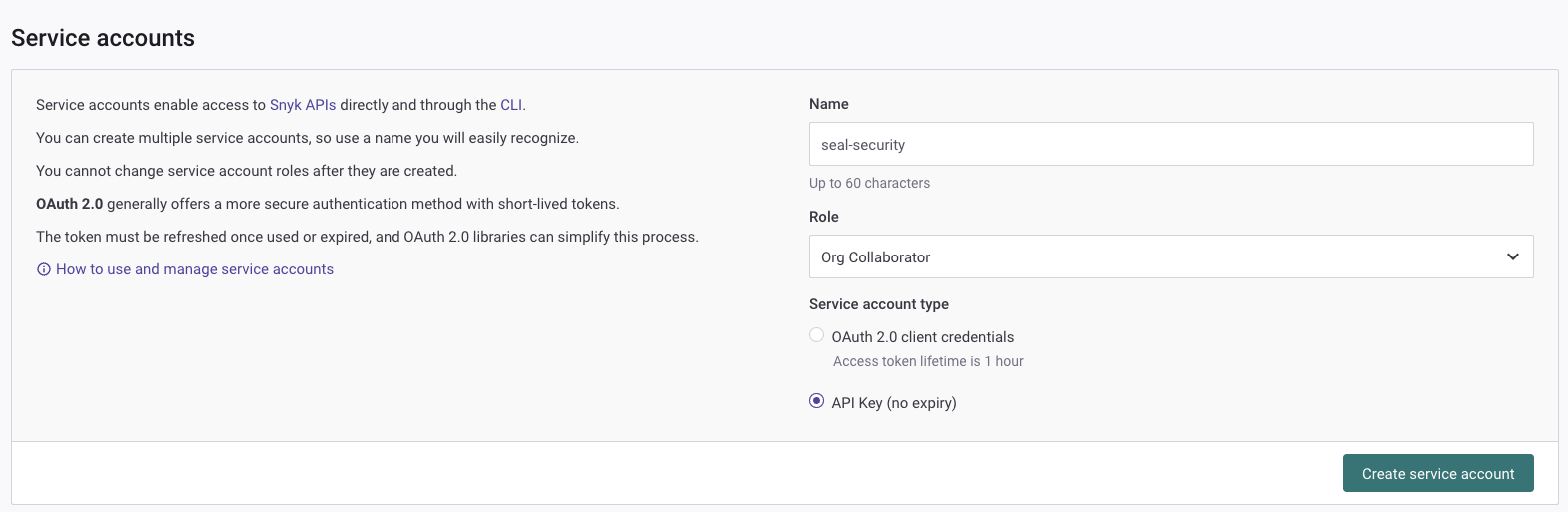
Task: Click the Up to 60 characters hint
Action: (869, 183)
